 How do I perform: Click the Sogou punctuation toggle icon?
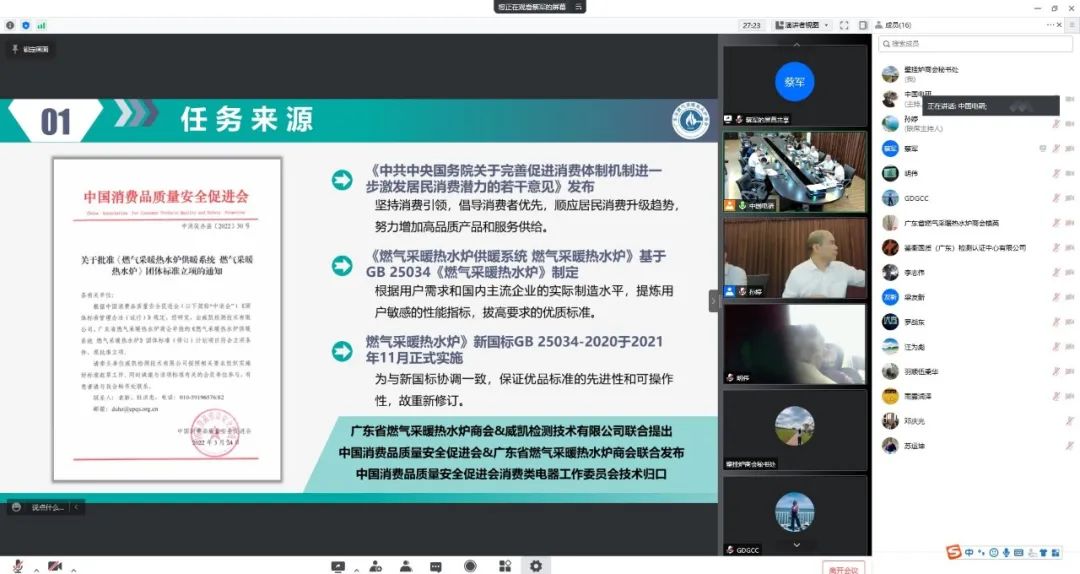(982, 553)
